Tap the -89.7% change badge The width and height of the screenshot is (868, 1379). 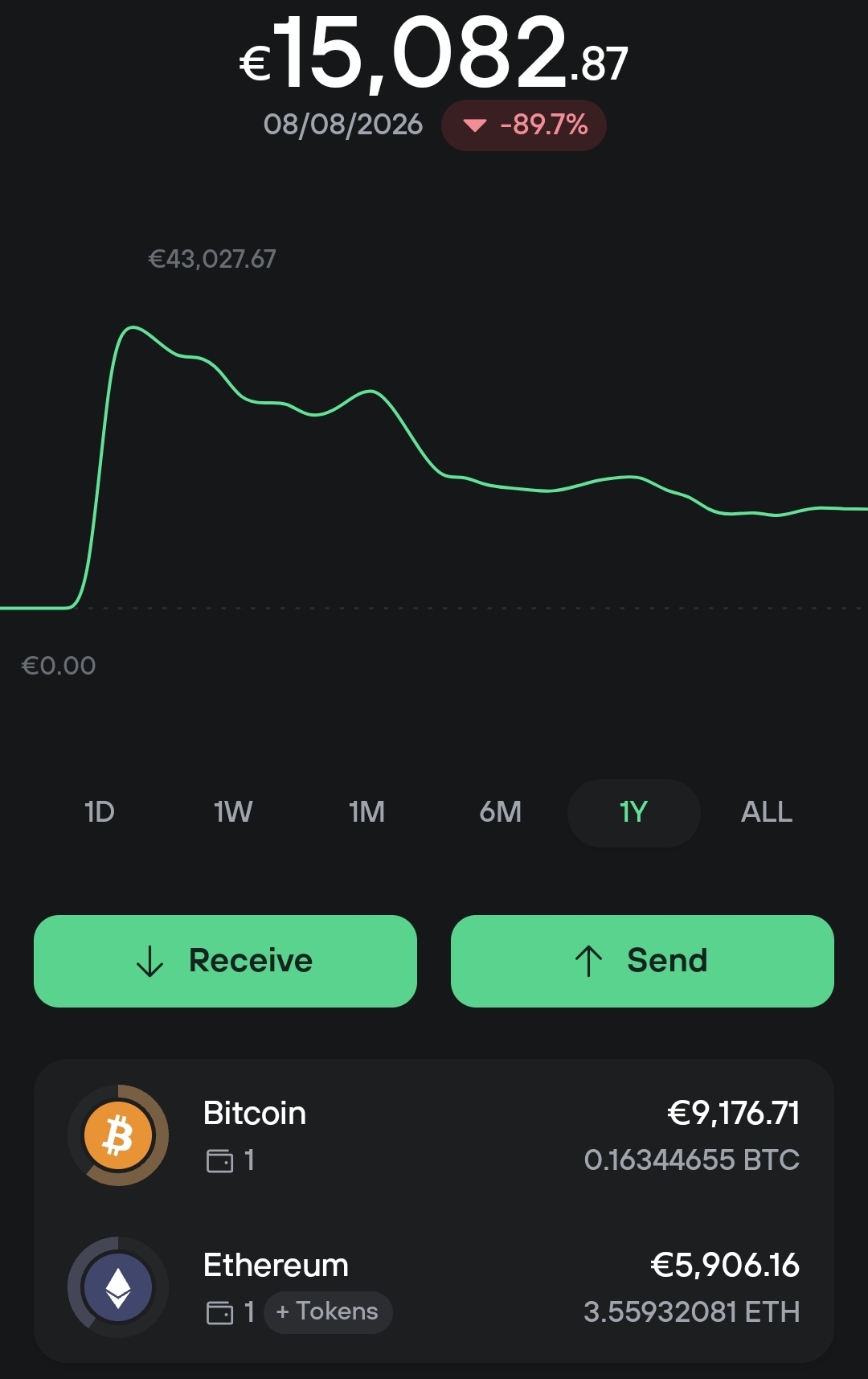coord(524,125)
